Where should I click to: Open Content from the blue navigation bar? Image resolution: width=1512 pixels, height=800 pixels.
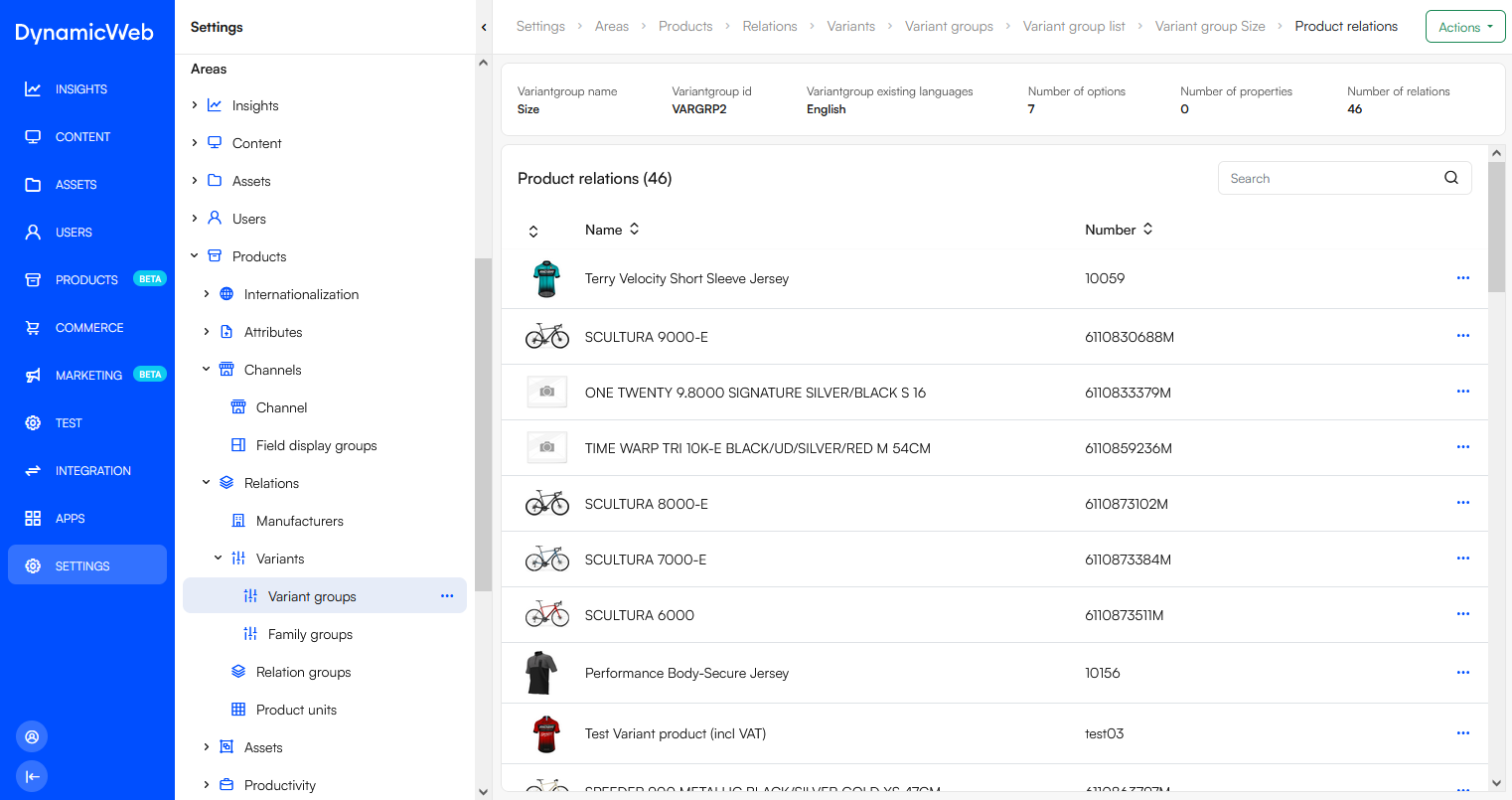point(87,137)
